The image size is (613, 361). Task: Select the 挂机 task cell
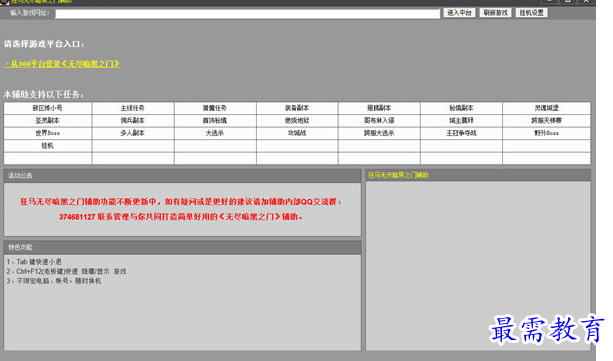point(48,145)
